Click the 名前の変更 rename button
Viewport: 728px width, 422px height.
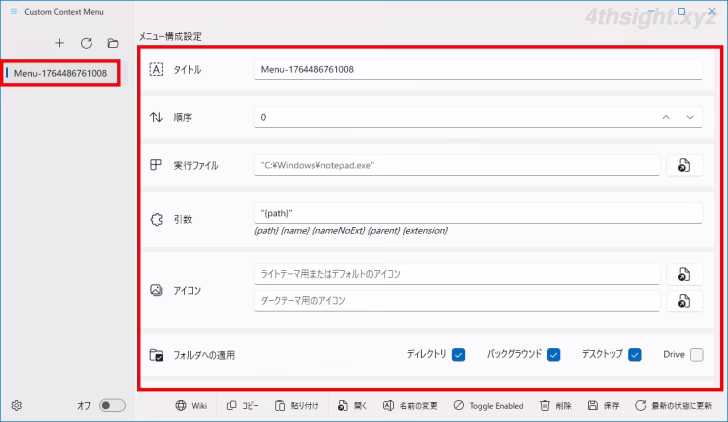coord(410,405)
